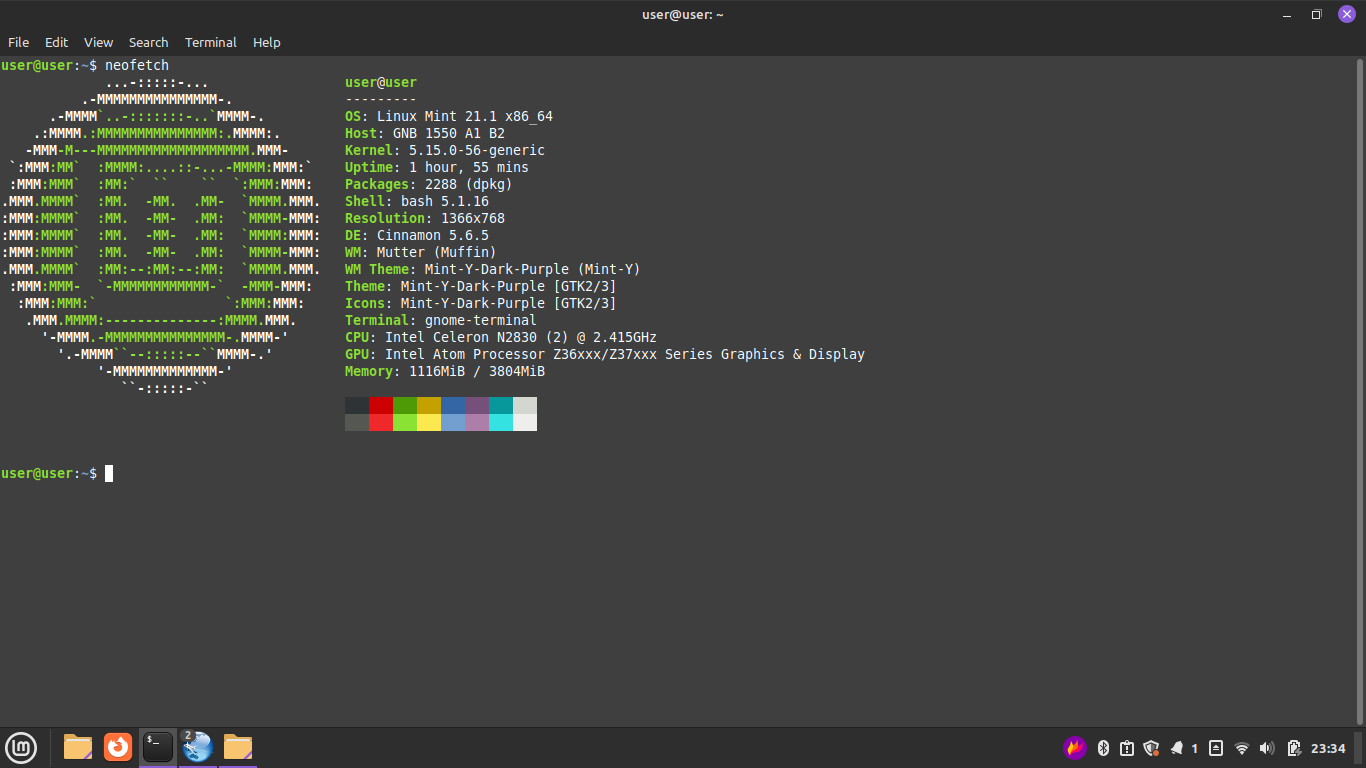Open the Search menu
The image size is (1366, 768).
148,43
